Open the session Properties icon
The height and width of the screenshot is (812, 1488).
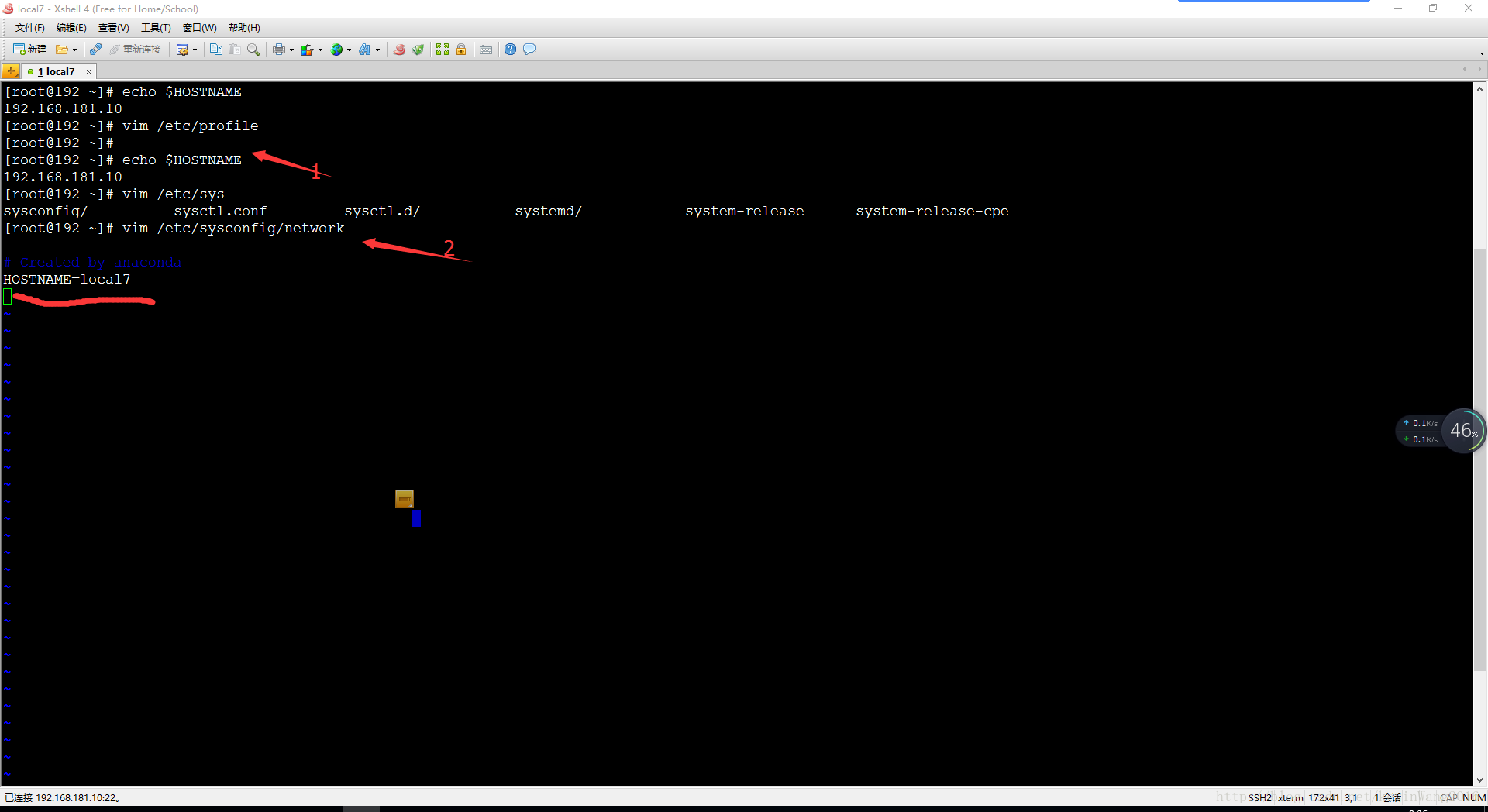(182, 50)
